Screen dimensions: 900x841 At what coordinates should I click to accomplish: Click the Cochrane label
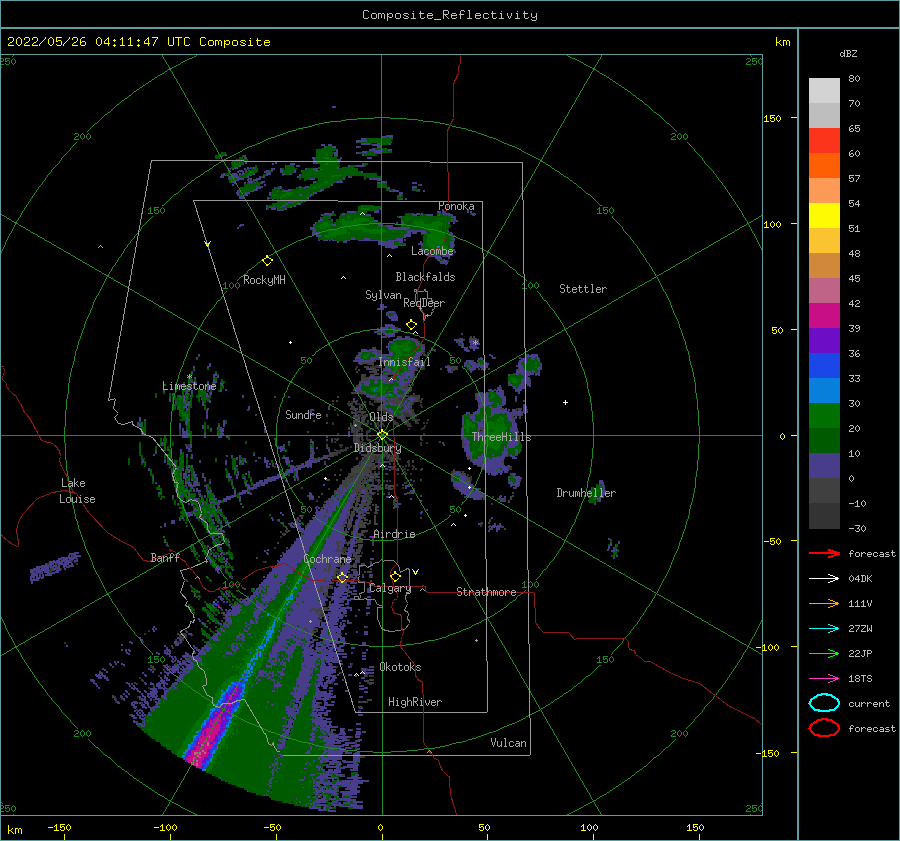coord(327,559)
